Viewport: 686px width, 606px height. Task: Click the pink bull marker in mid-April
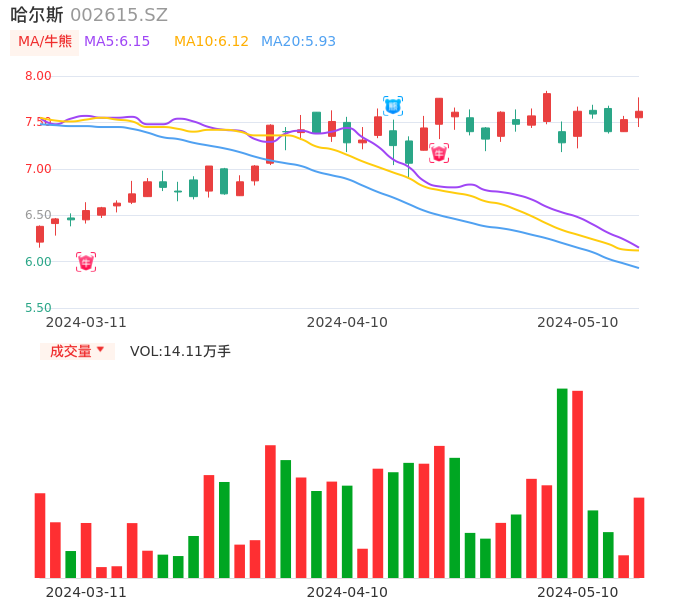439,153
